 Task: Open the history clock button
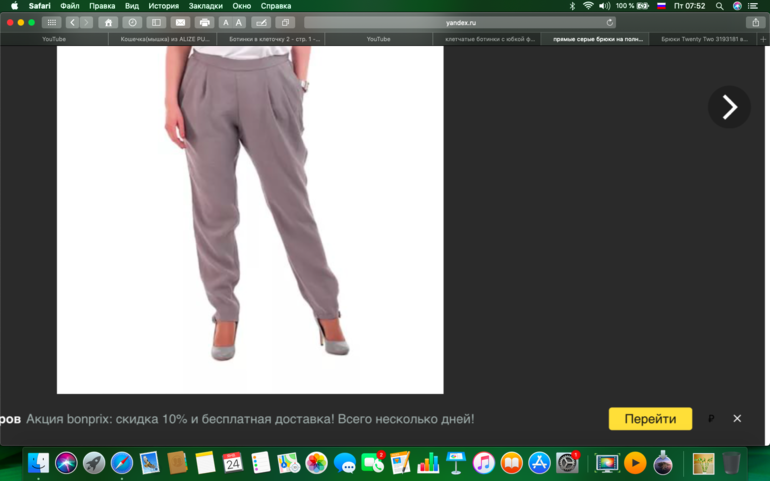click(x=132, y=22)
